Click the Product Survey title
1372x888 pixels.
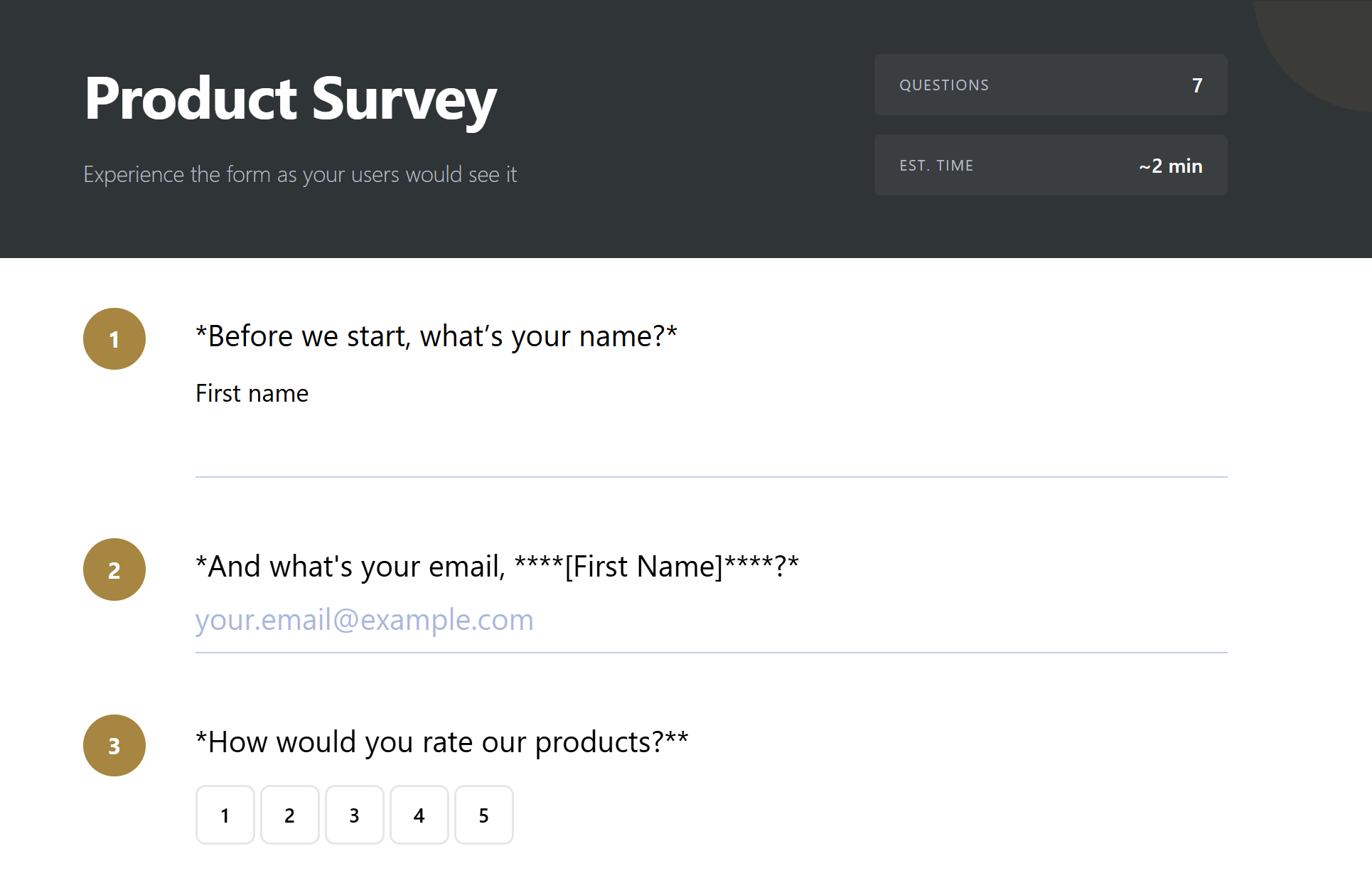(x=290, y=100)
